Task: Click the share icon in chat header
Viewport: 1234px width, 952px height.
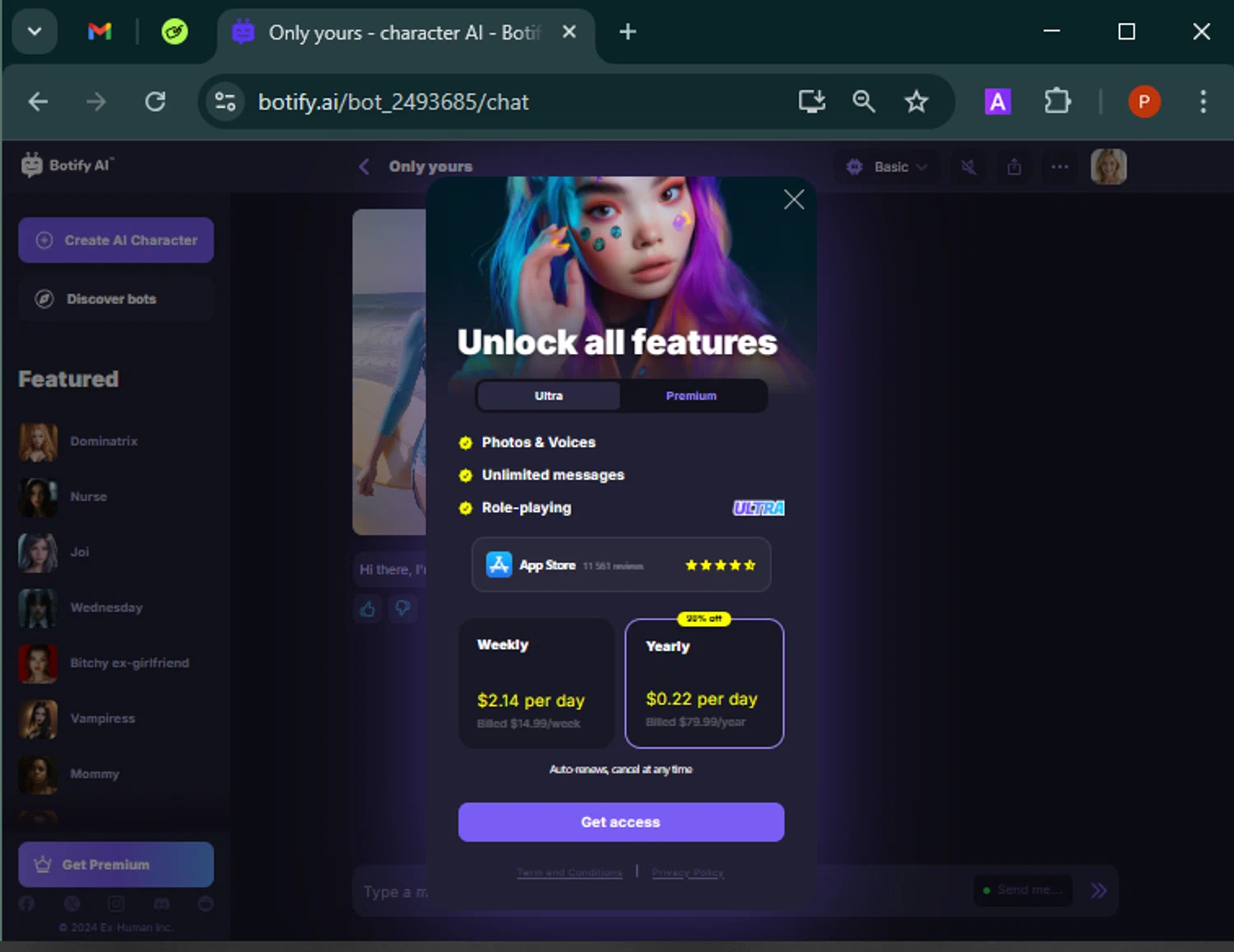Action: point(1014,167)
